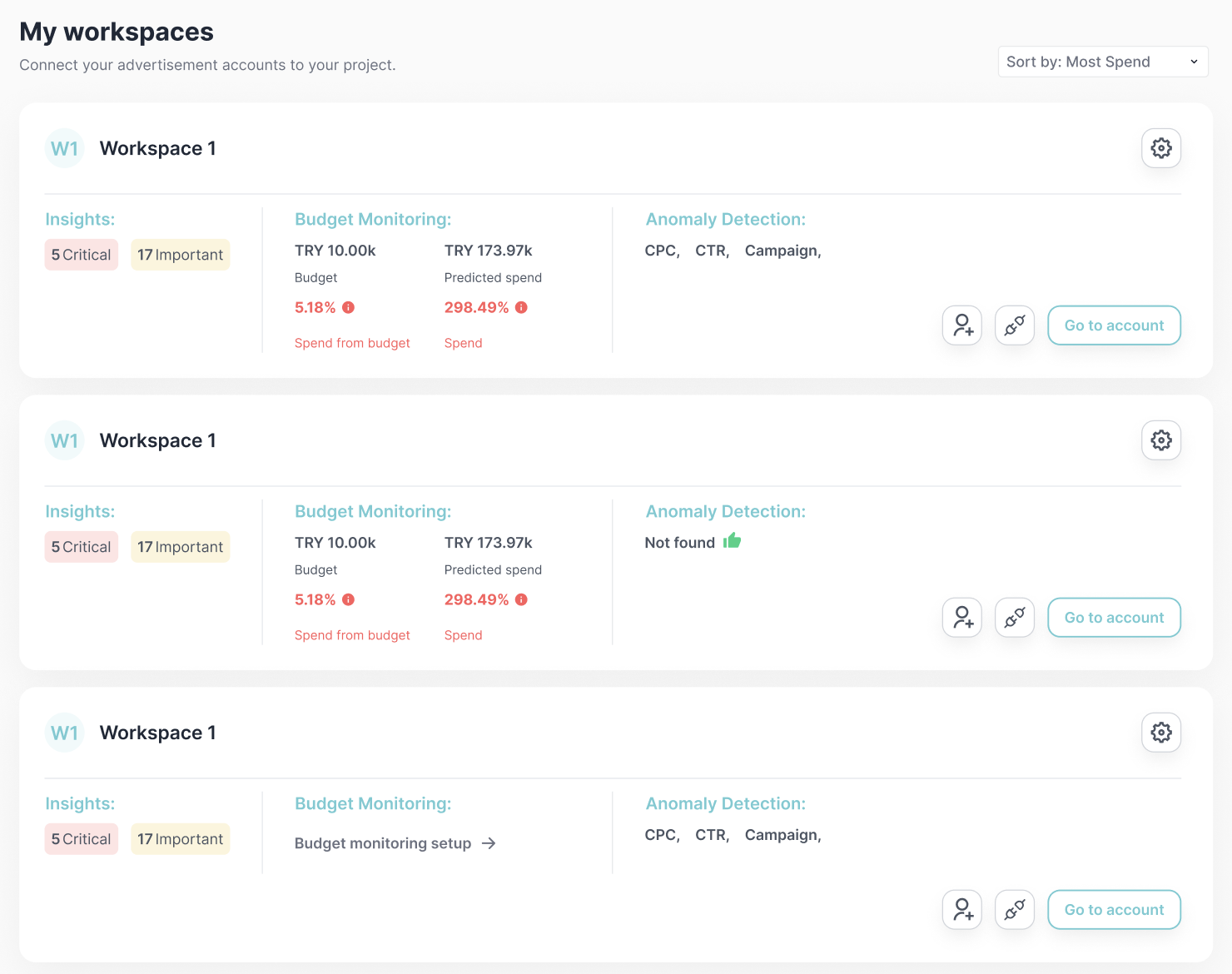Click '5 Critical' badge in the 'Not found' card
The height and width of the screenshot is (974, 1232).
pos(82,547)
